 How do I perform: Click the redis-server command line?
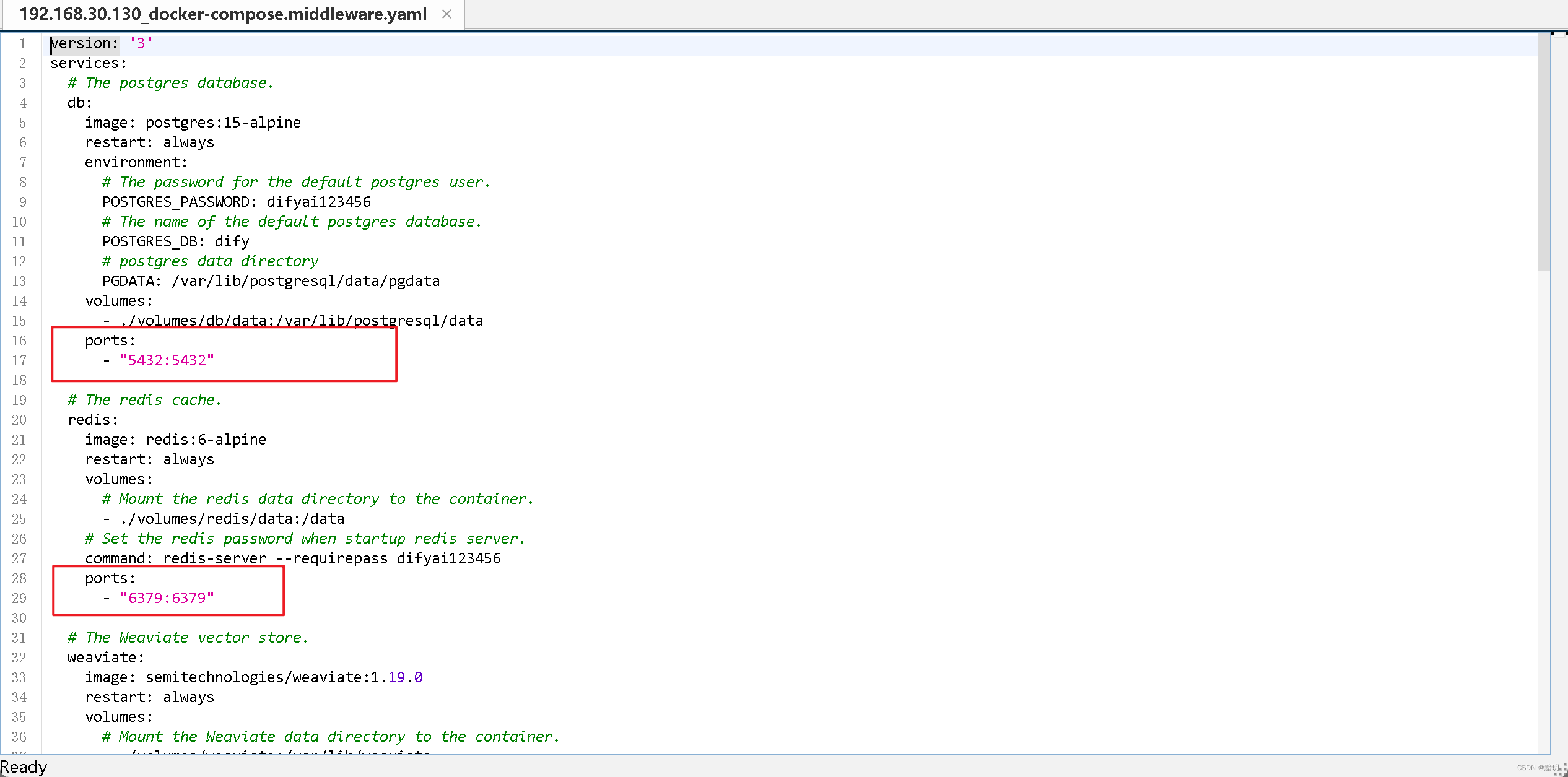[293, 558]
